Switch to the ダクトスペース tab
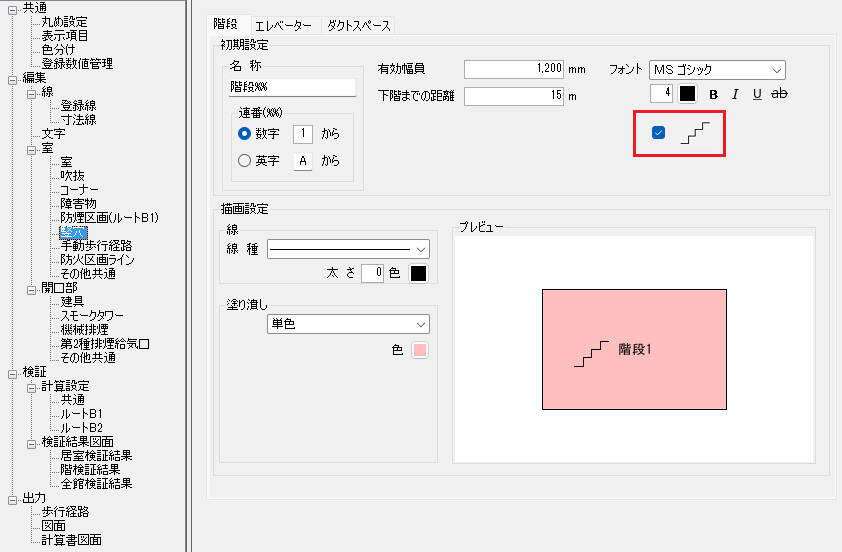 359,25
